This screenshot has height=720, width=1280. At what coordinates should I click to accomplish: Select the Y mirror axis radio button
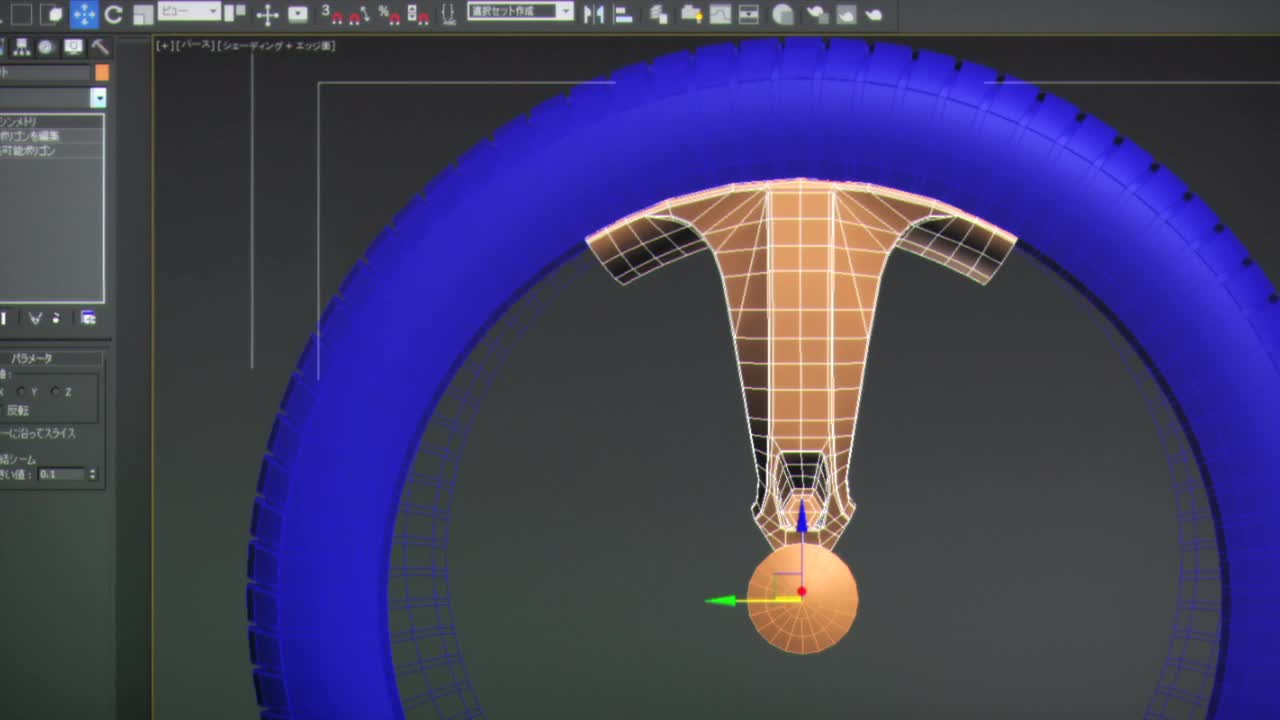[x=22, y=392]
